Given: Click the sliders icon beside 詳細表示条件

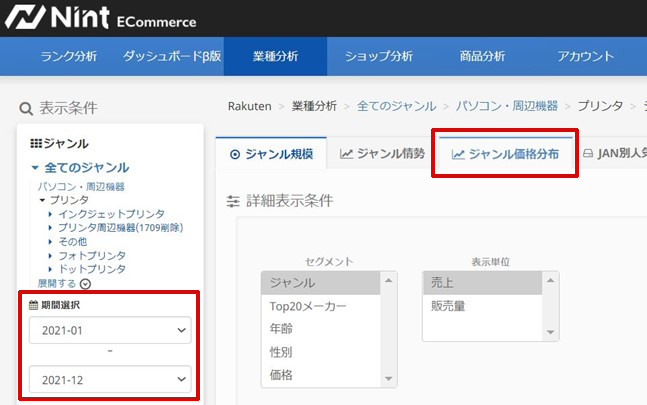Looking at the screenshot, I should 232,201.
